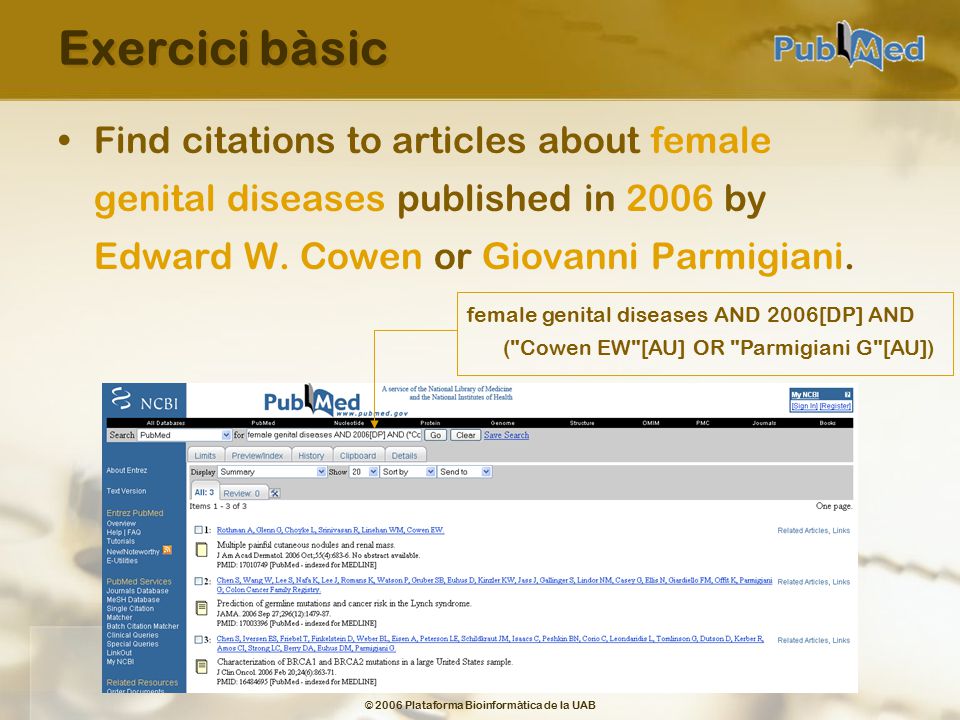Open Structure in the black nav bar
960x720 pixels.
point(582,423)
